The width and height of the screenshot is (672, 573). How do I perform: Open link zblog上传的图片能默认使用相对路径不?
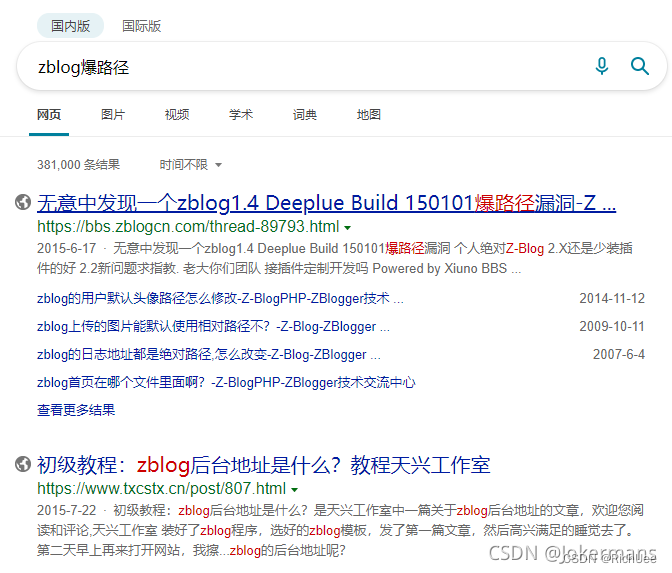coord(213,327)
